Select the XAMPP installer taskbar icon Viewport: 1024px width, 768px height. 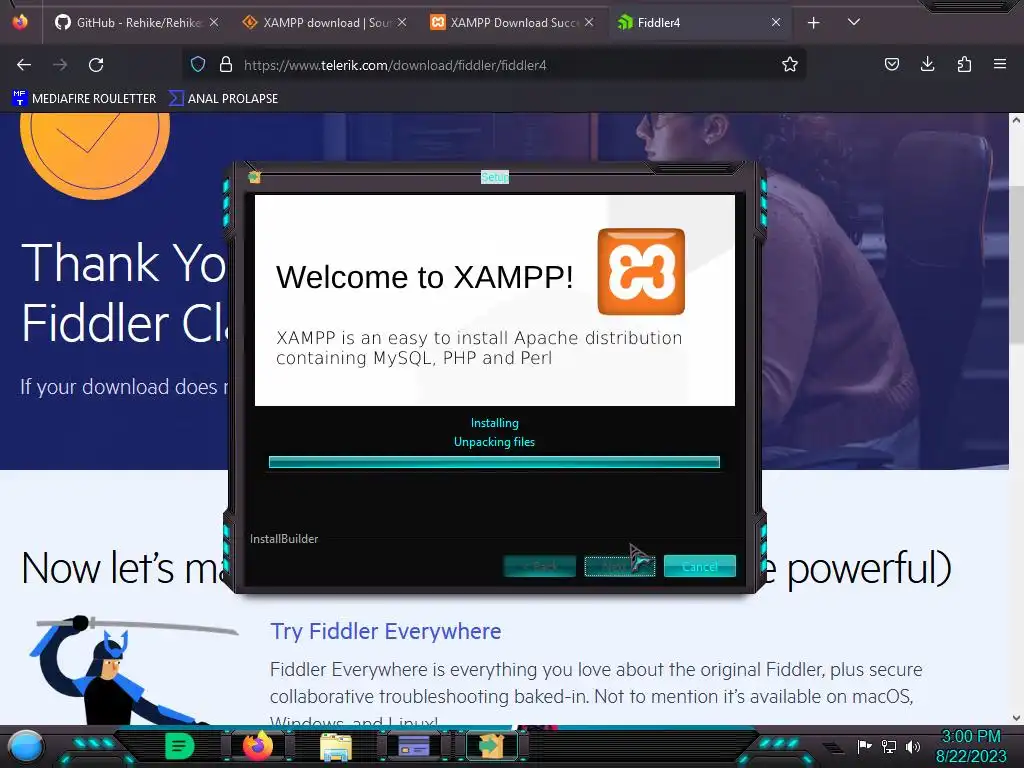tap(492, 745)
